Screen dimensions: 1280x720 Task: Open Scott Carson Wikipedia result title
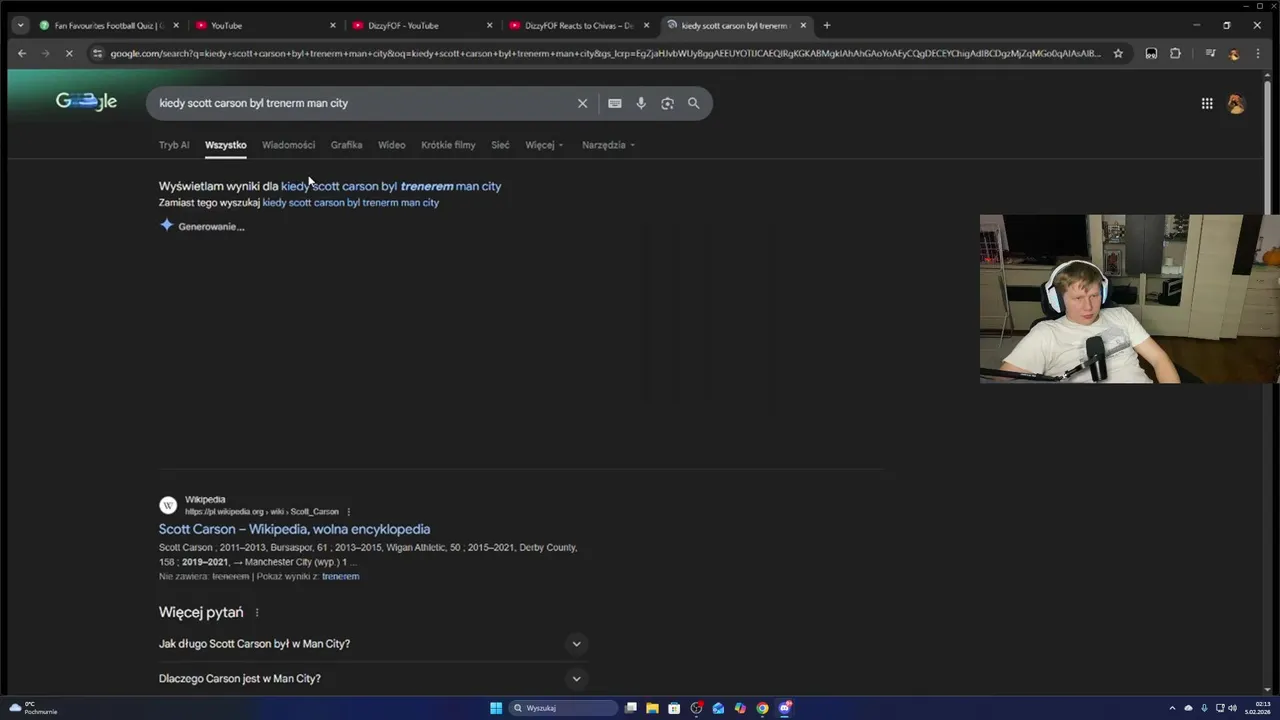(294, 529)
